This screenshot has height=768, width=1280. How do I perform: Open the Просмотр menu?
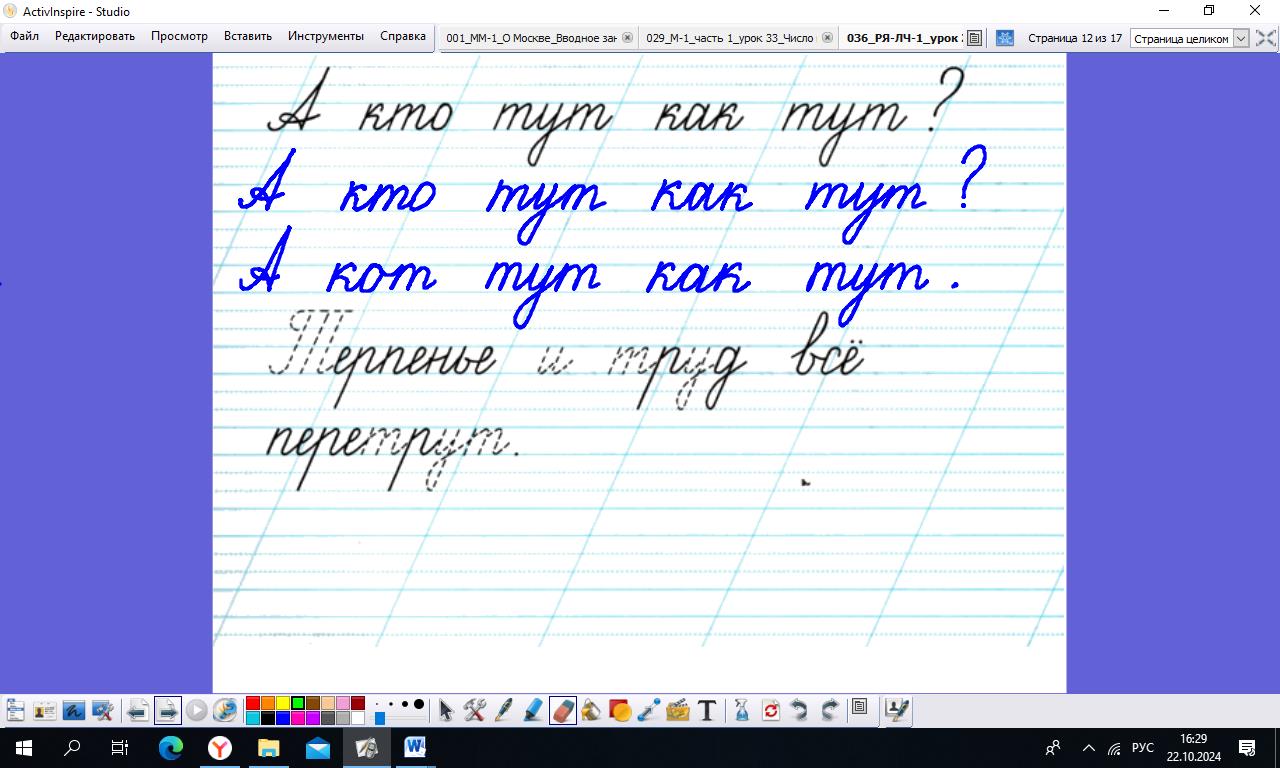point(180,36)
